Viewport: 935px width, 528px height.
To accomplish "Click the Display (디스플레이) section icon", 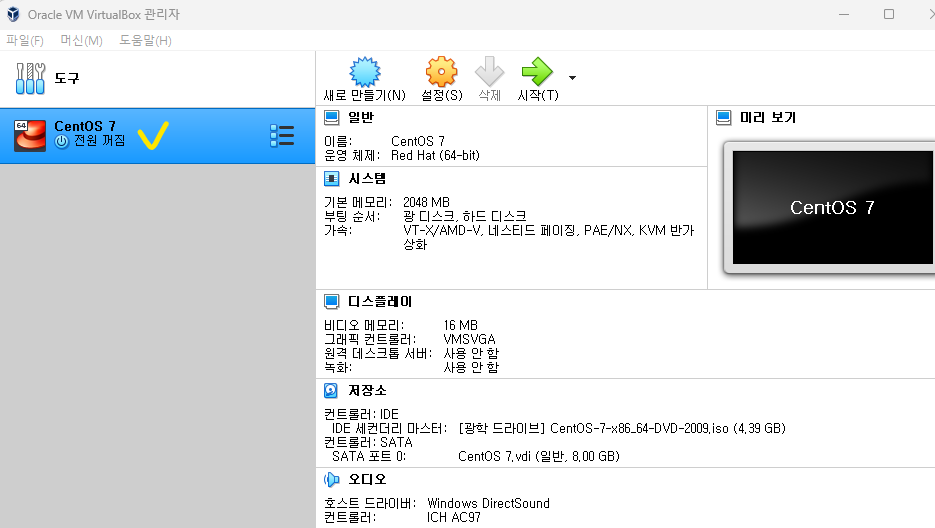I will (332, 301).
